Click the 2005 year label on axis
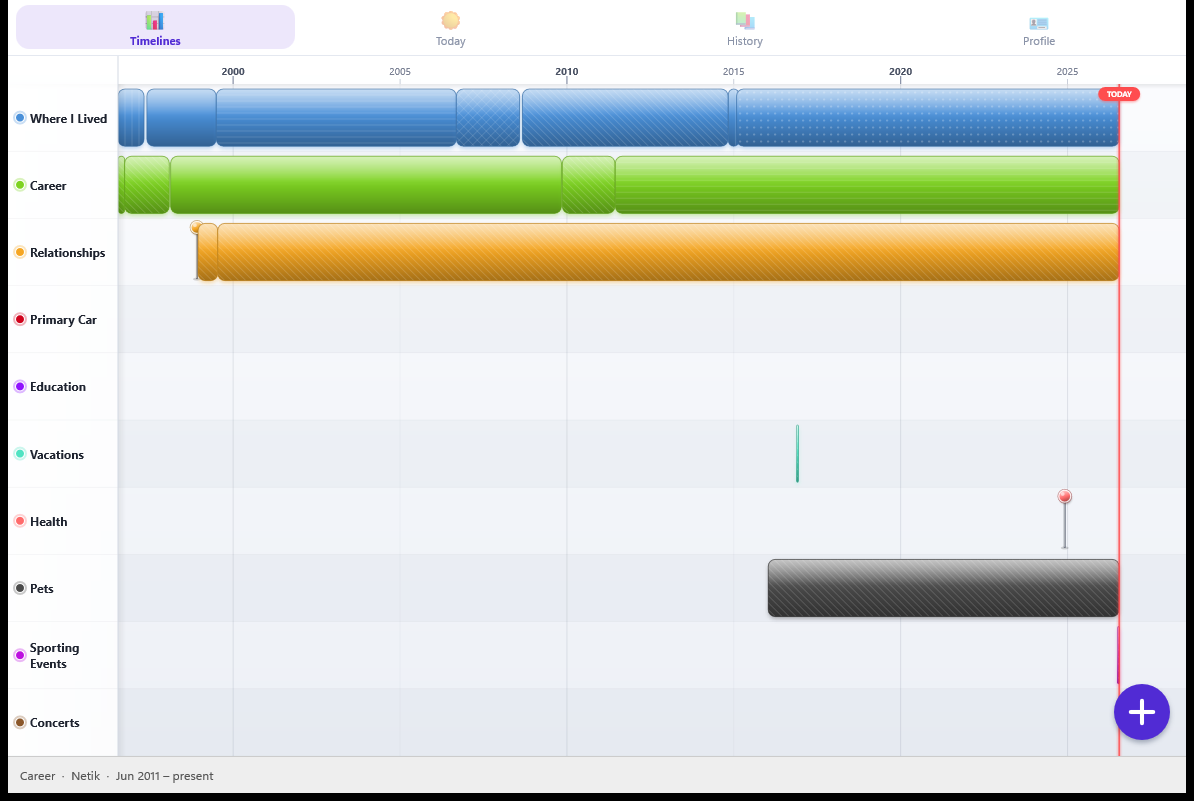The image size is (1194, 801). click(x=400, y=72)
